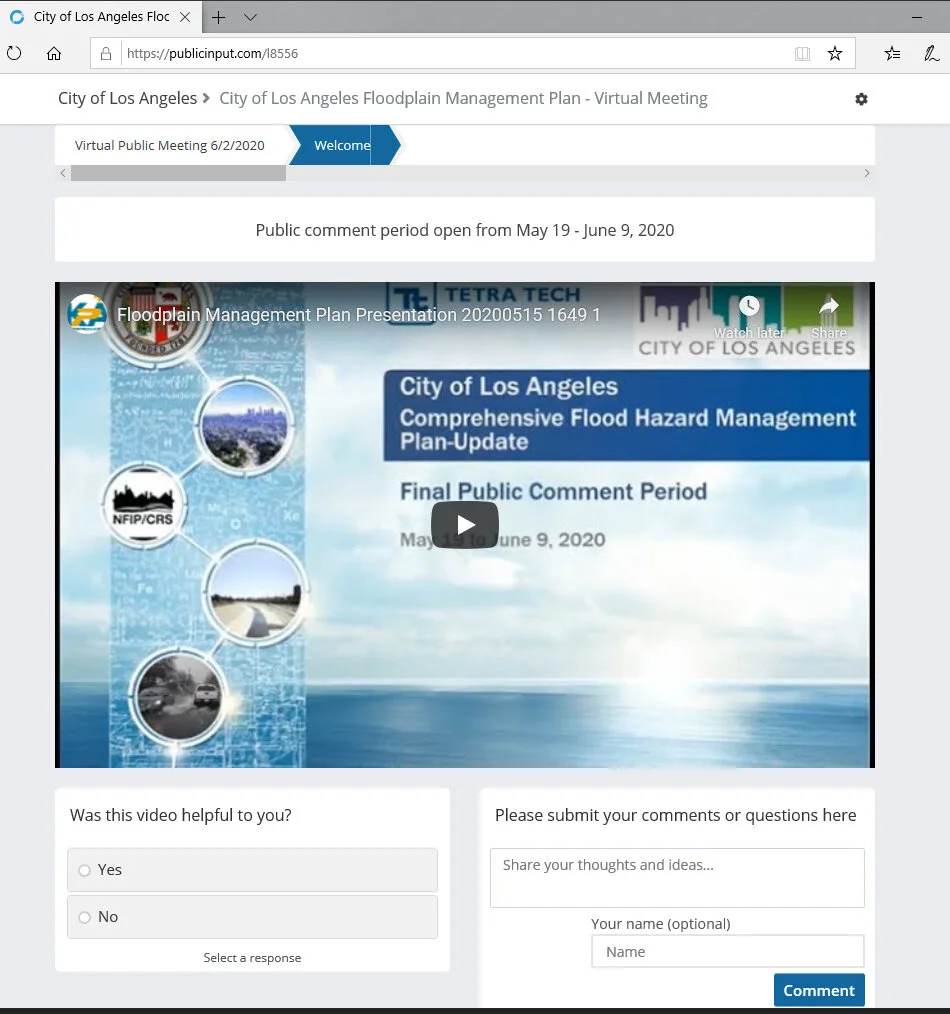Click the step bar right scroll arrow
The image size is (950, 1014).
point(867,173)
